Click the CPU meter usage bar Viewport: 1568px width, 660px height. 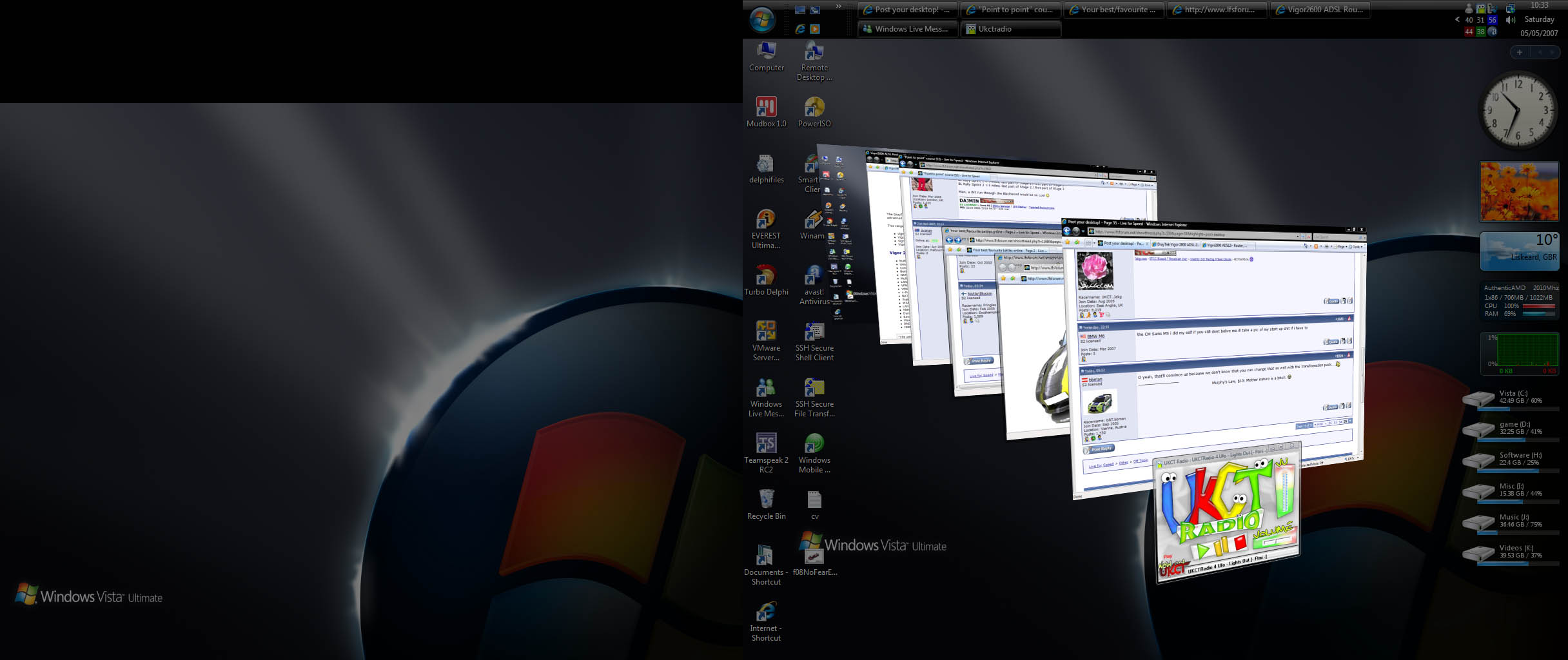(1539, 306)
